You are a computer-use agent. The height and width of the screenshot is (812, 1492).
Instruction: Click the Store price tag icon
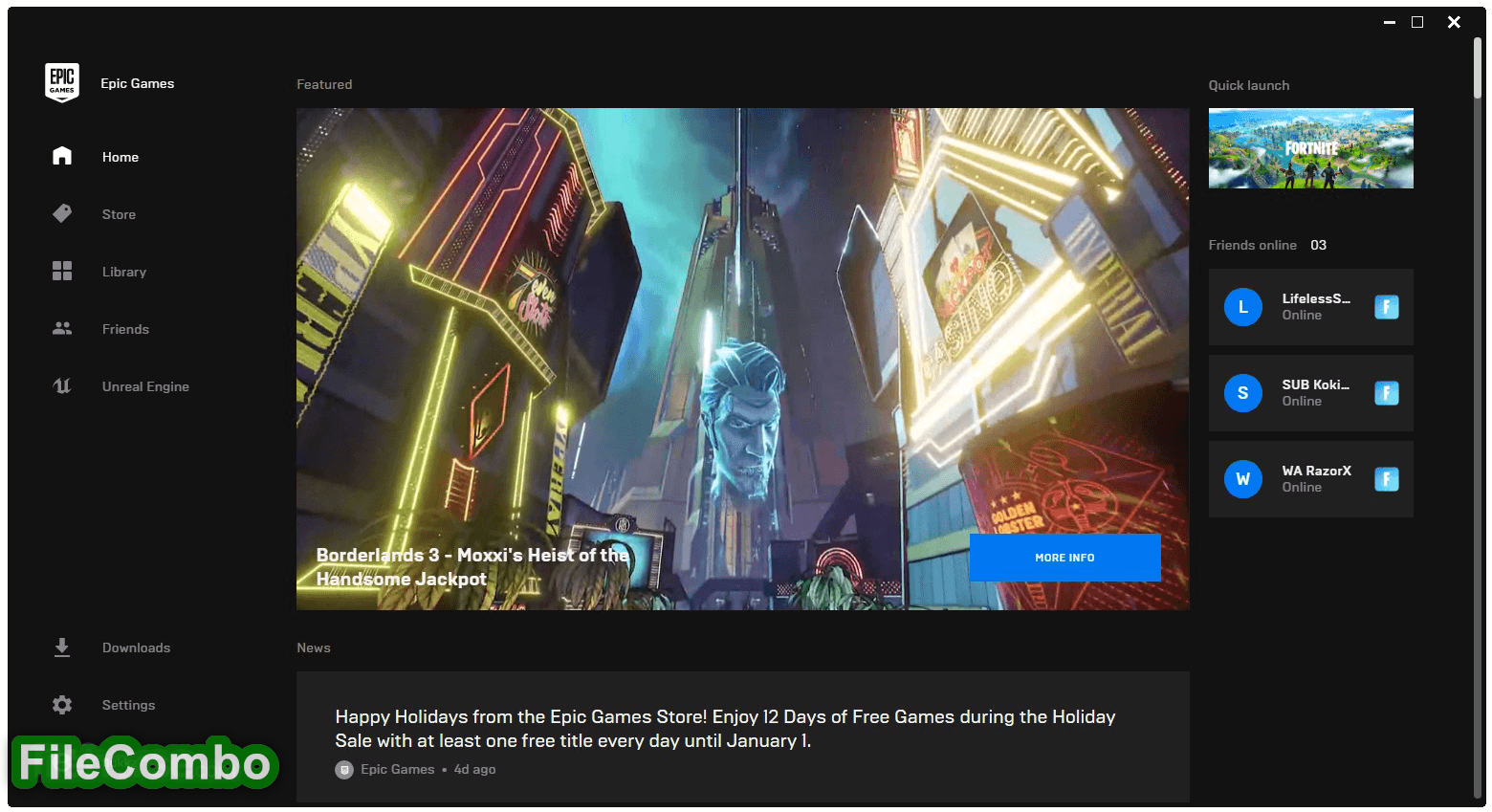click(62, 213)
